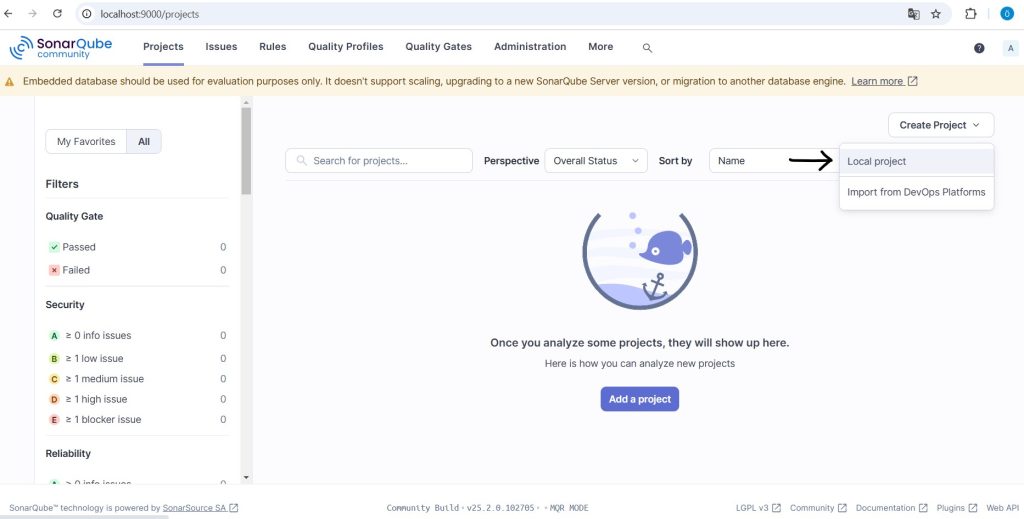1024x519 pixels.
Task: Click the Search for projects field
Action: pos(379,161)
